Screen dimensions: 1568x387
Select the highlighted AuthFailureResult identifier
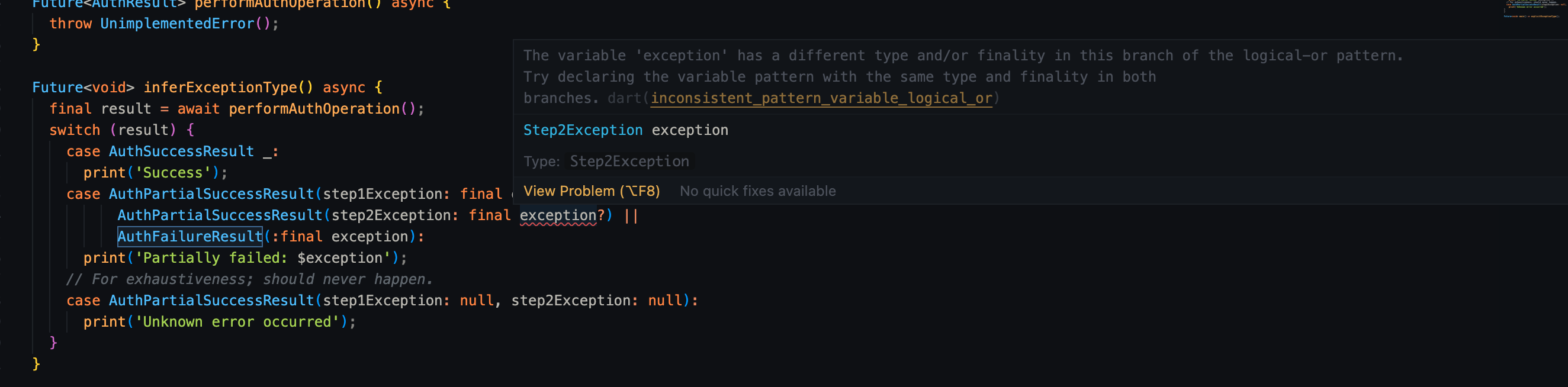[x=189, y=236]
